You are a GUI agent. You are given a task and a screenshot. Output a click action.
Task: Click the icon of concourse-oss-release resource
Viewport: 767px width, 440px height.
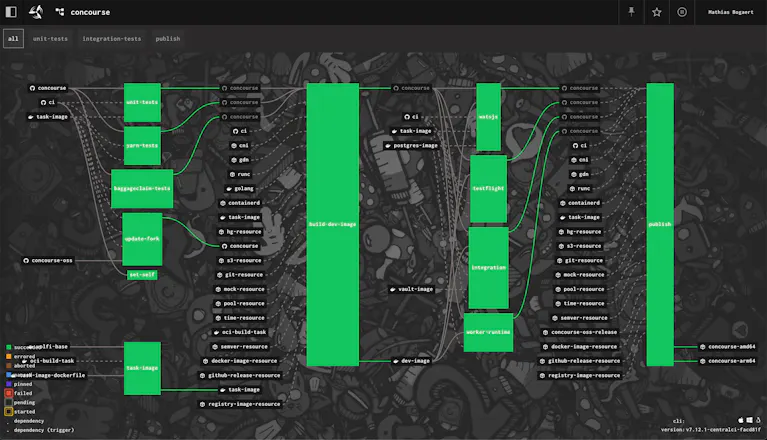[546, 332]
